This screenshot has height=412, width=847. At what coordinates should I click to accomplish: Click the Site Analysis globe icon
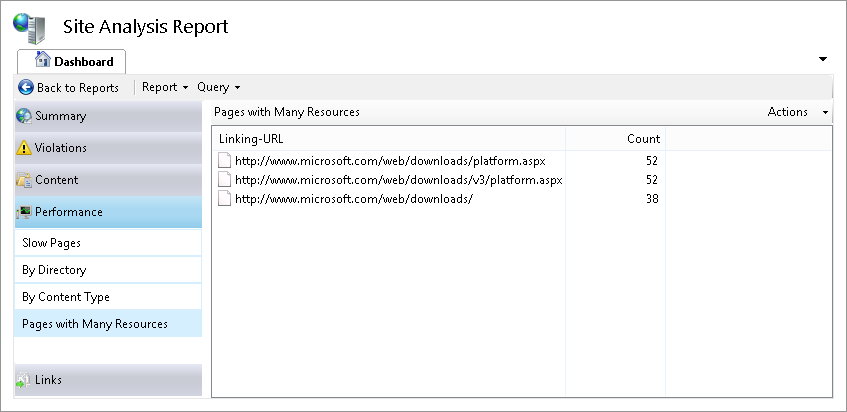pos(30,26)
